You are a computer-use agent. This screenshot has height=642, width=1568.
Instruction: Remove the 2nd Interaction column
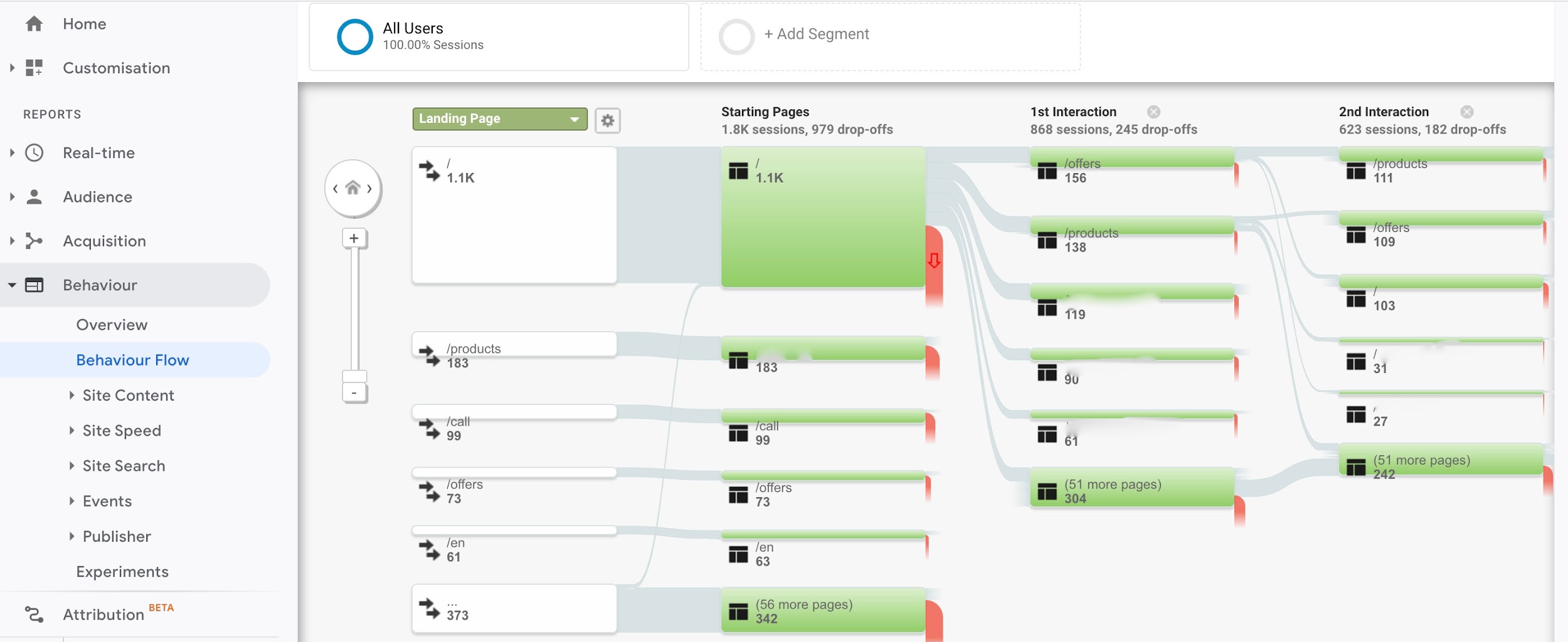pyautogui.click(x=1466, y=112)
